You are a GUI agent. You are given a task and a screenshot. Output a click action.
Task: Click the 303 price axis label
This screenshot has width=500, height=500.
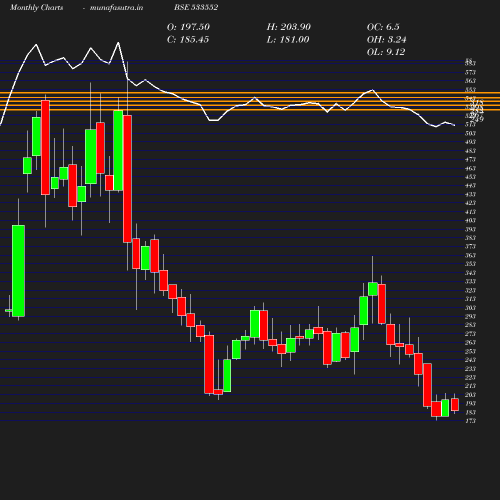coord(470,308)
